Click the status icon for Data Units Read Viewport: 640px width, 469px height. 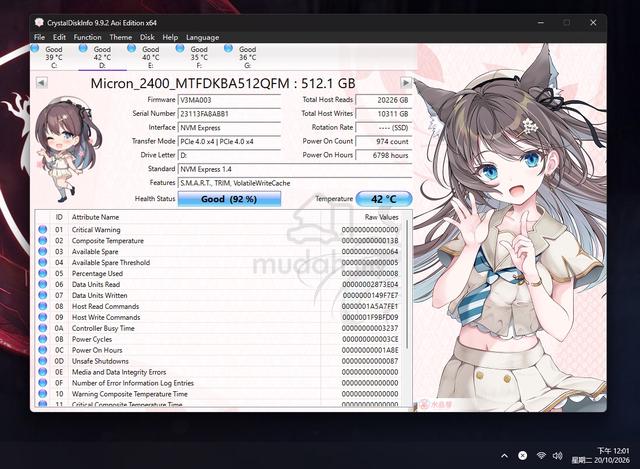point(42,284)
